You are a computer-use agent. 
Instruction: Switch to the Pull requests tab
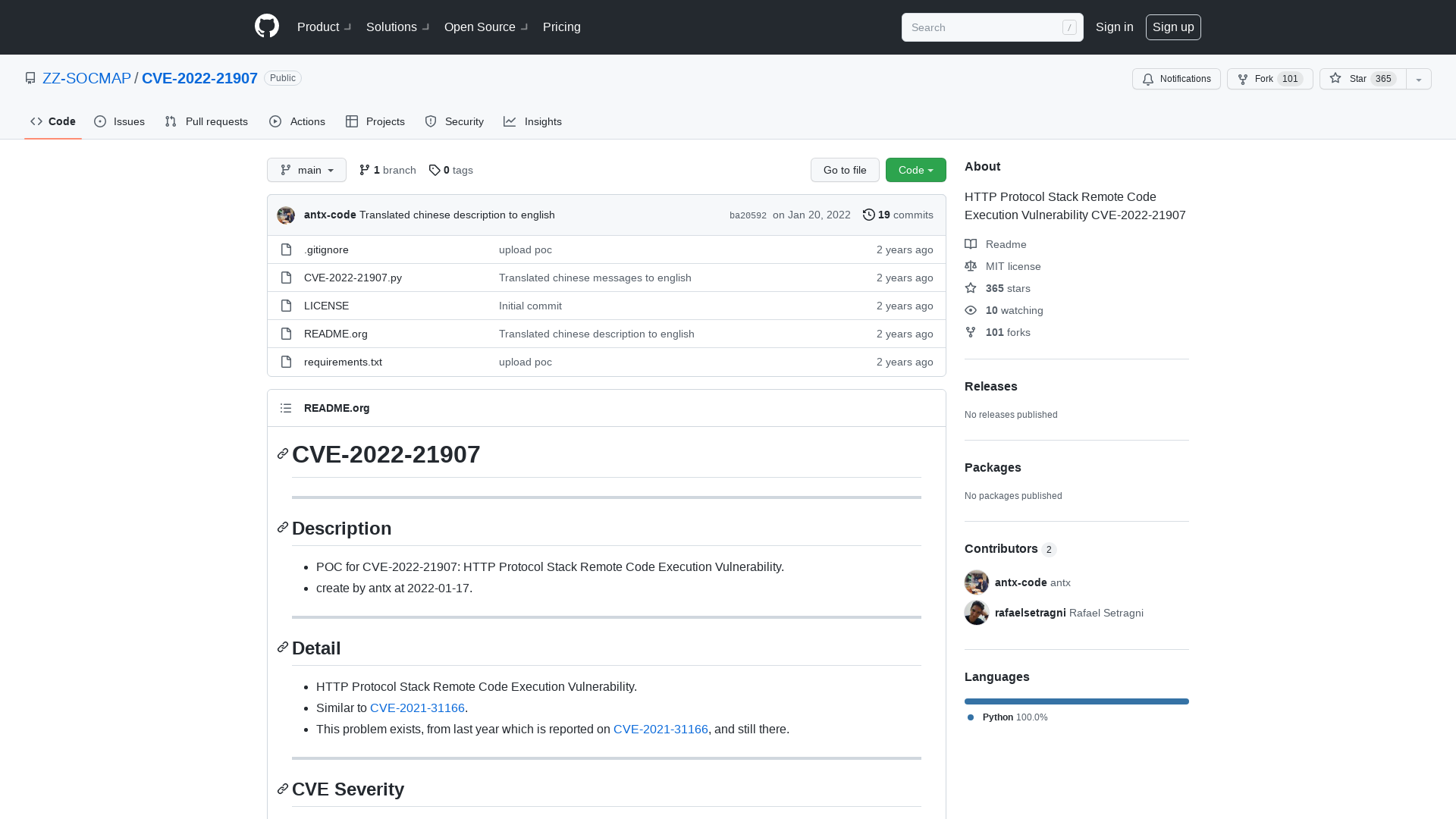tap(206, 121)
